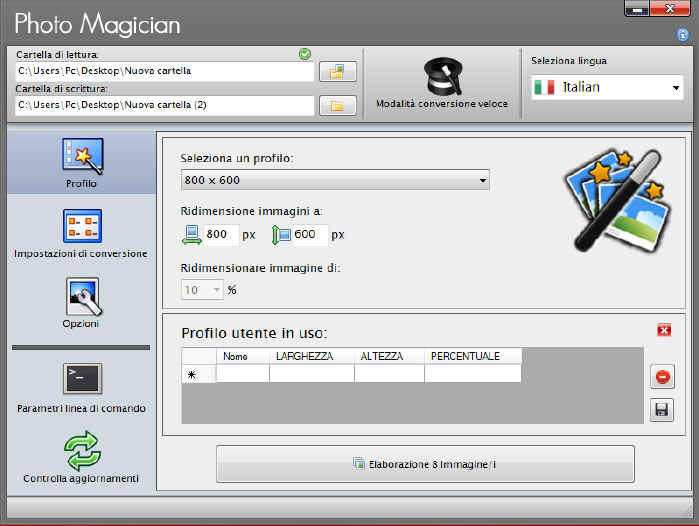This screenshot has height=526, width=699.
Task: Click the LARGHEZZA column header
Action: 312,356
